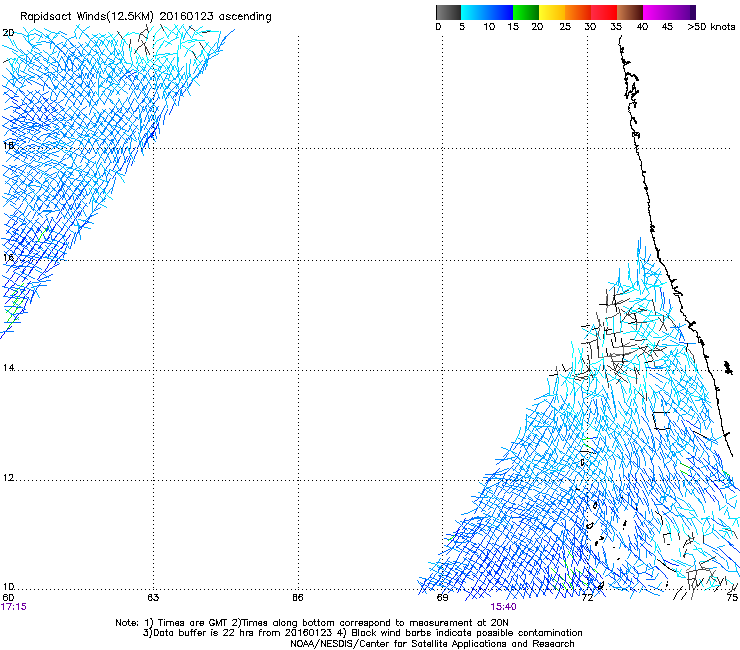Viewport: 740px width, 650px height.
Task: Click the purple time stamp "15:40"
Action: pos(503,607)
